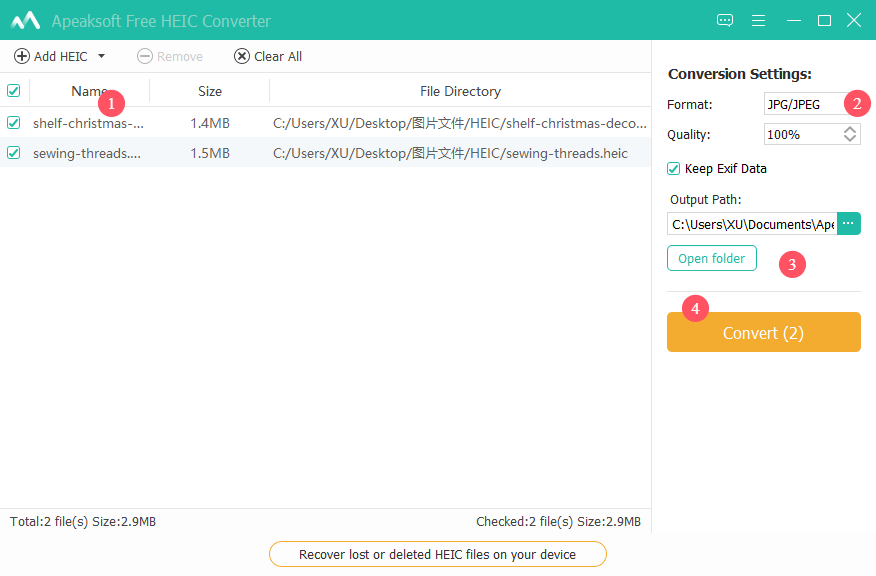Uncheck shelf-christmas file checkbox

(x=14, y=123)
